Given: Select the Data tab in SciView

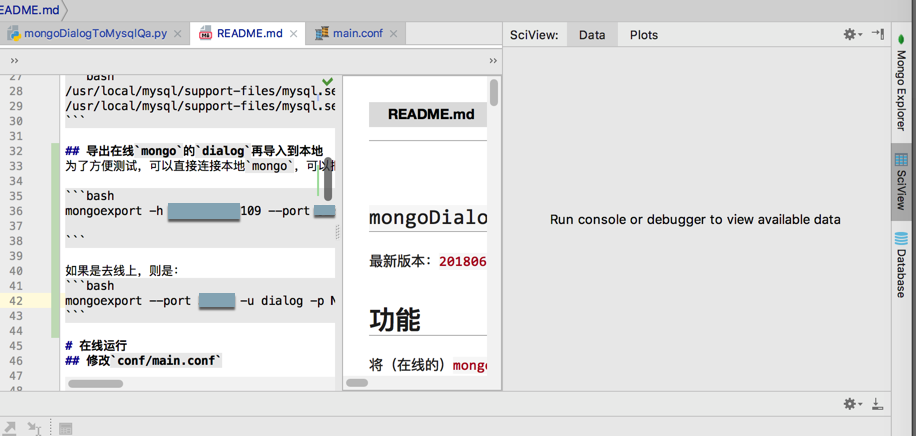Looking at the screenshot, I should [x=592, y=35].
